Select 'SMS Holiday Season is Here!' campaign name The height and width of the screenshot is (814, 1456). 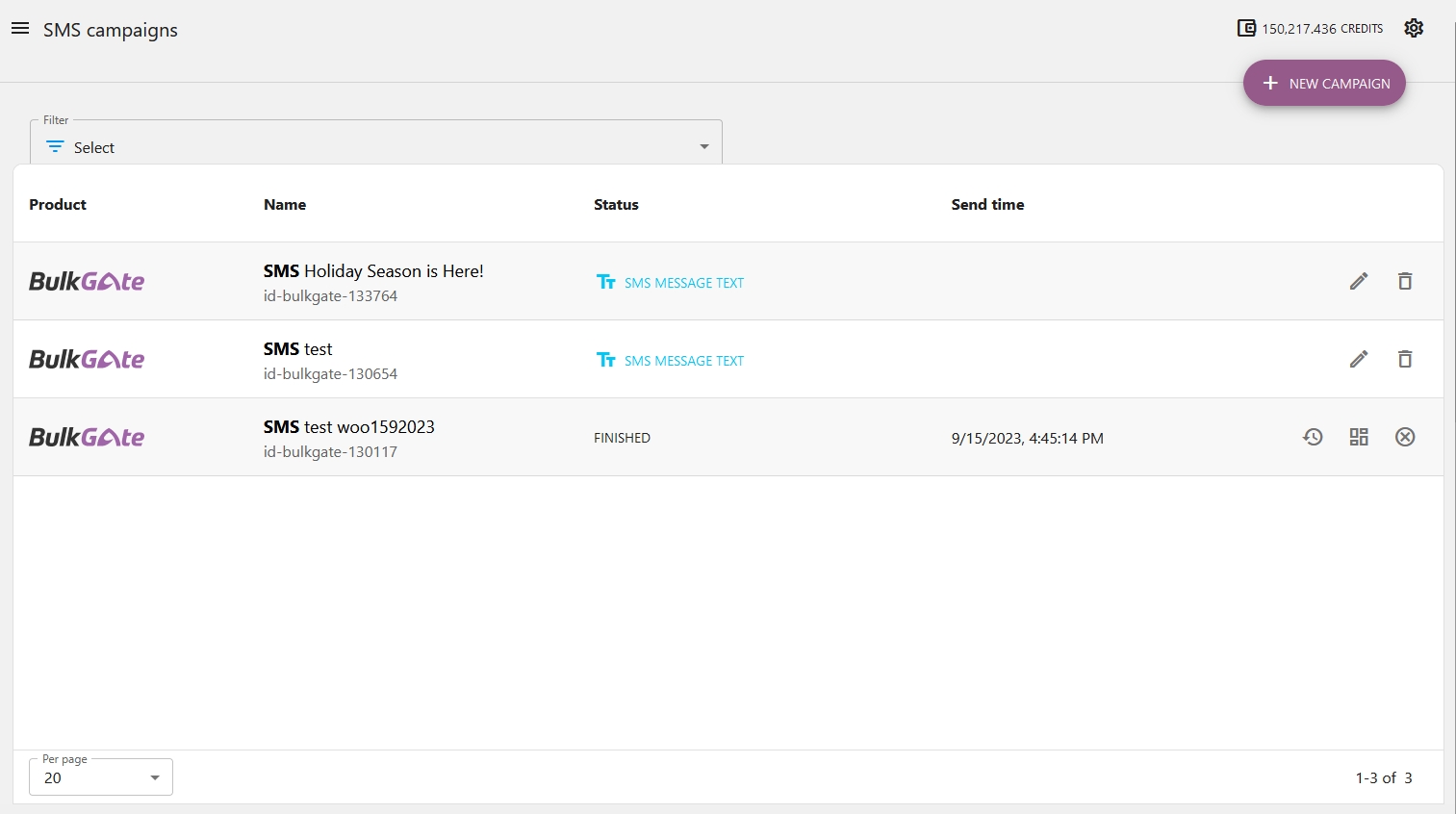pos(373,271)
